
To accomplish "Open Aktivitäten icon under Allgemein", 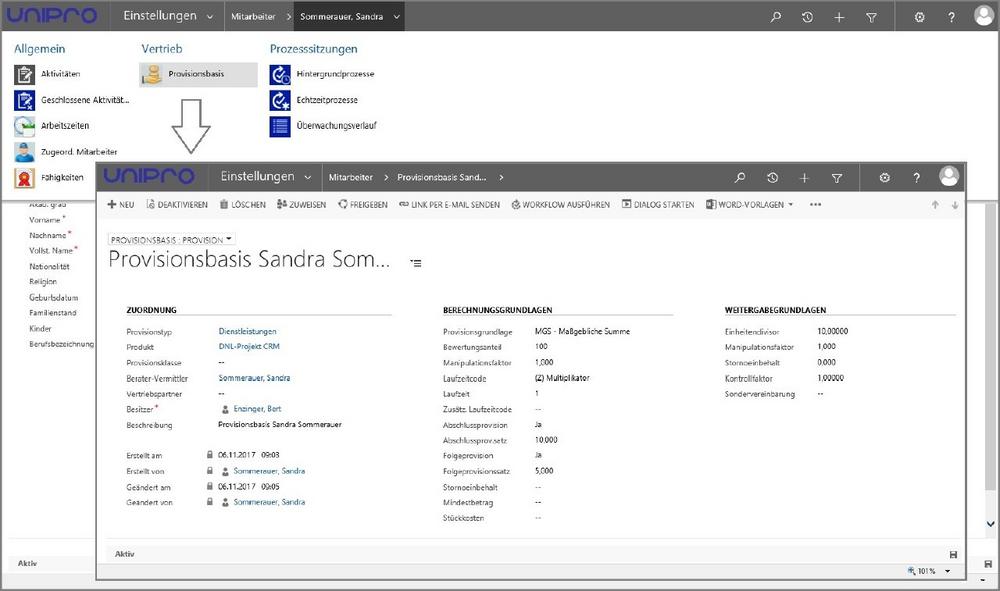I will 24,75.
